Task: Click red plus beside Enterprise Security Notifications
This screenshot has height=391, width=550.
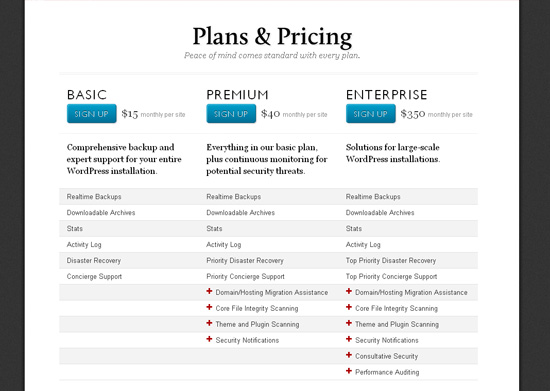Action: click(x=349, y=339)
